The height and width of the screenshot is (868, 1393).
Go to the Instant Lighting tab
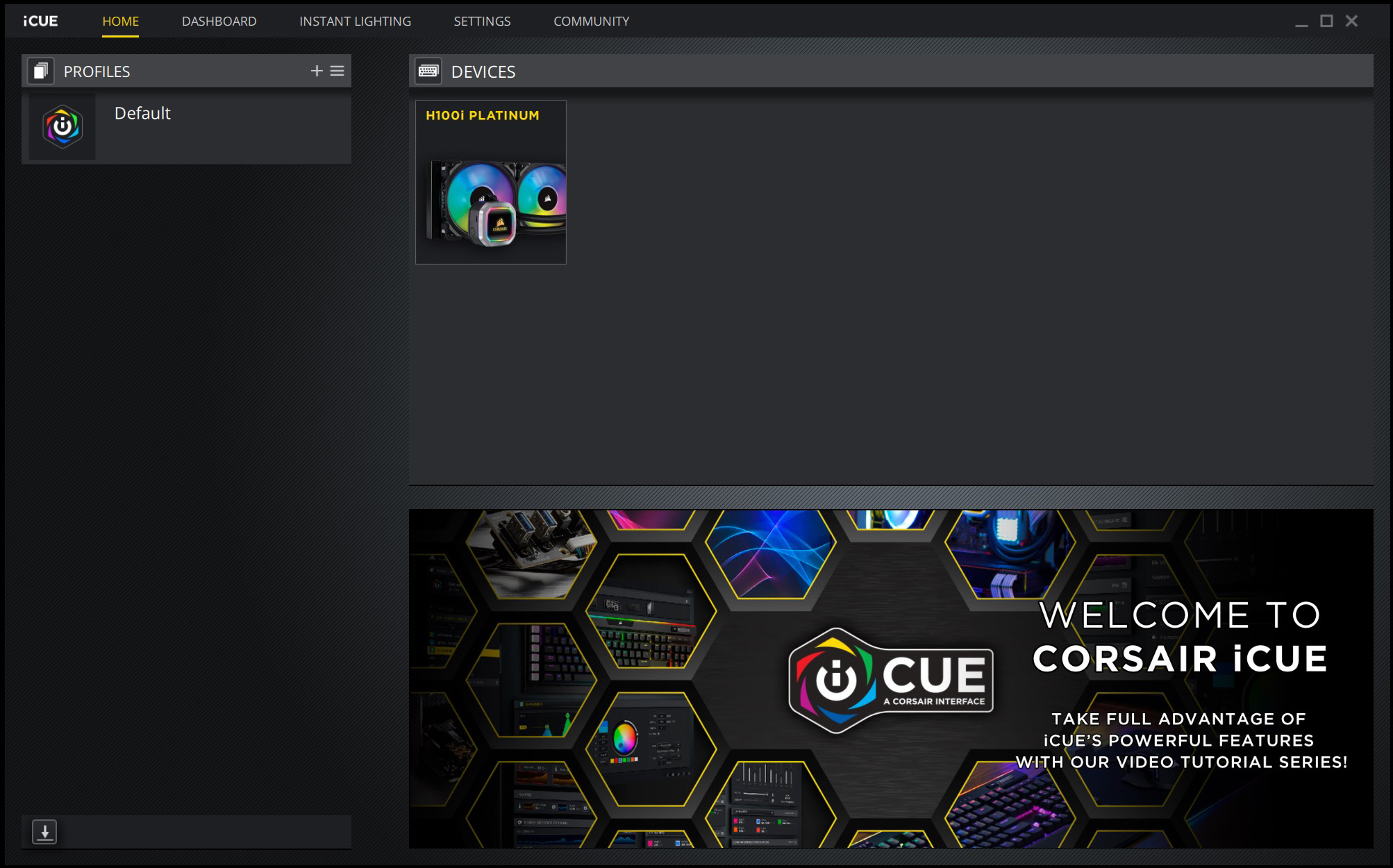click(x=355, y=21)
